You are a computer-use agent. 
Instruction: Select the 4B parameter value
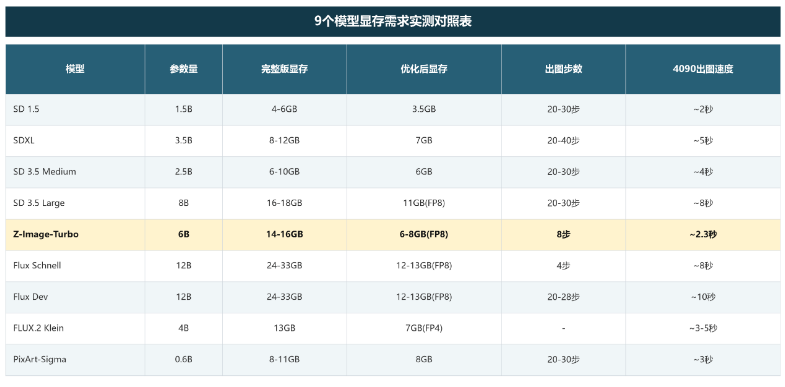coord(184,328)
